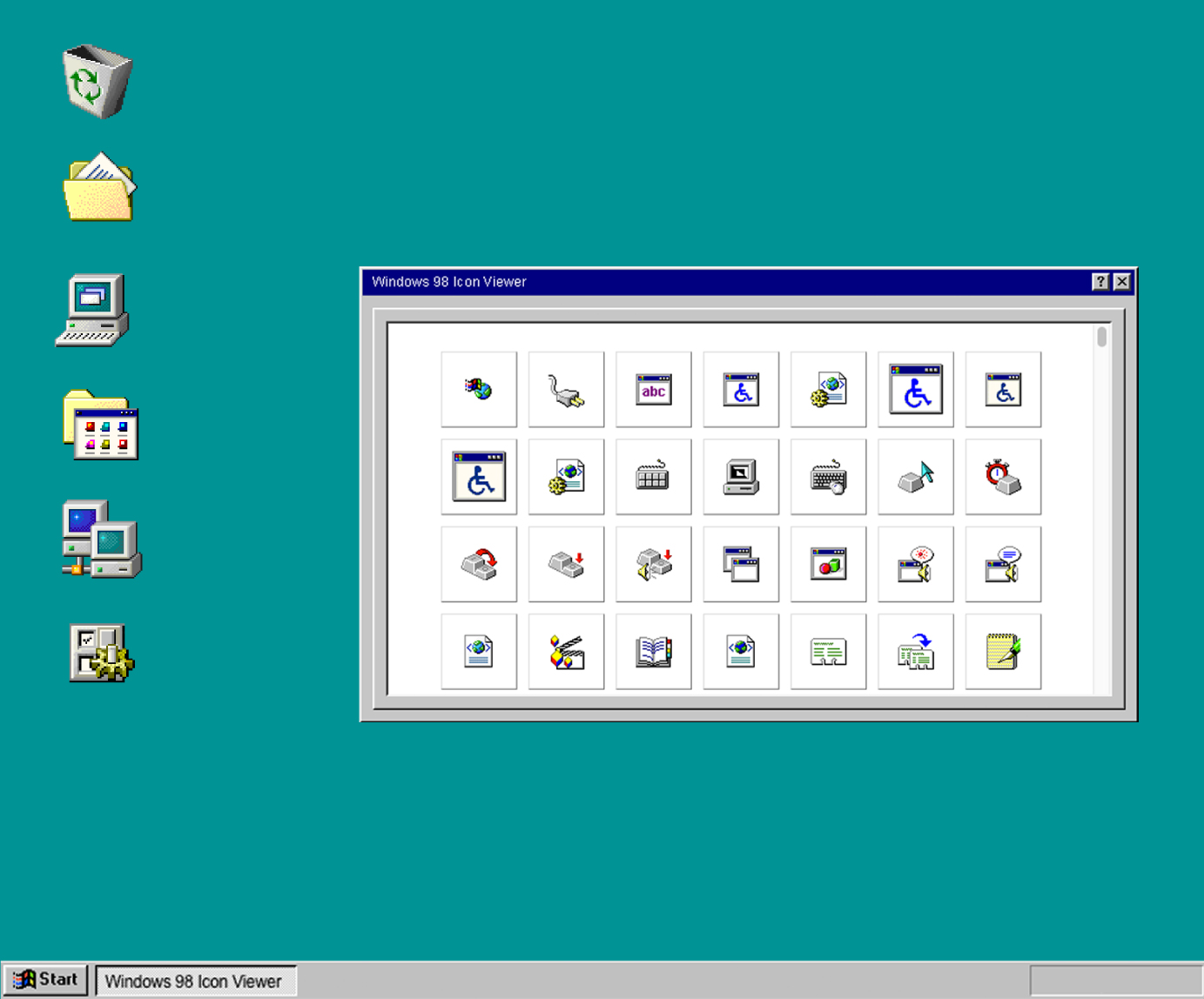Select the globe with Windows flag icon
The image size is (1204, 999).
(x=479, y=390)
